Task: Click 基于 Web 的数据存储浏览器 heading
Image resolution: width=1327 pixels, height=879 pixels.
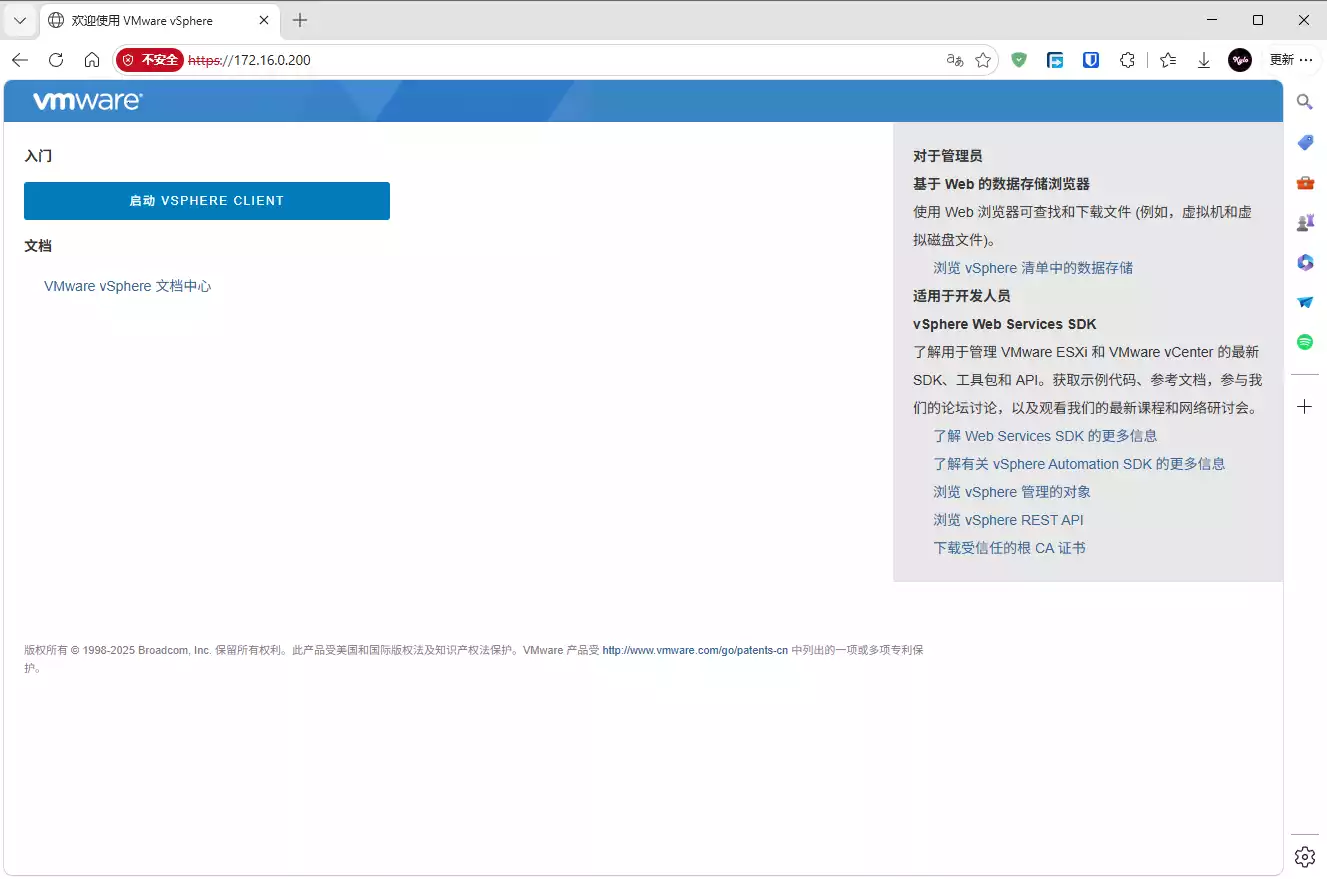Action: [1001, 184]
